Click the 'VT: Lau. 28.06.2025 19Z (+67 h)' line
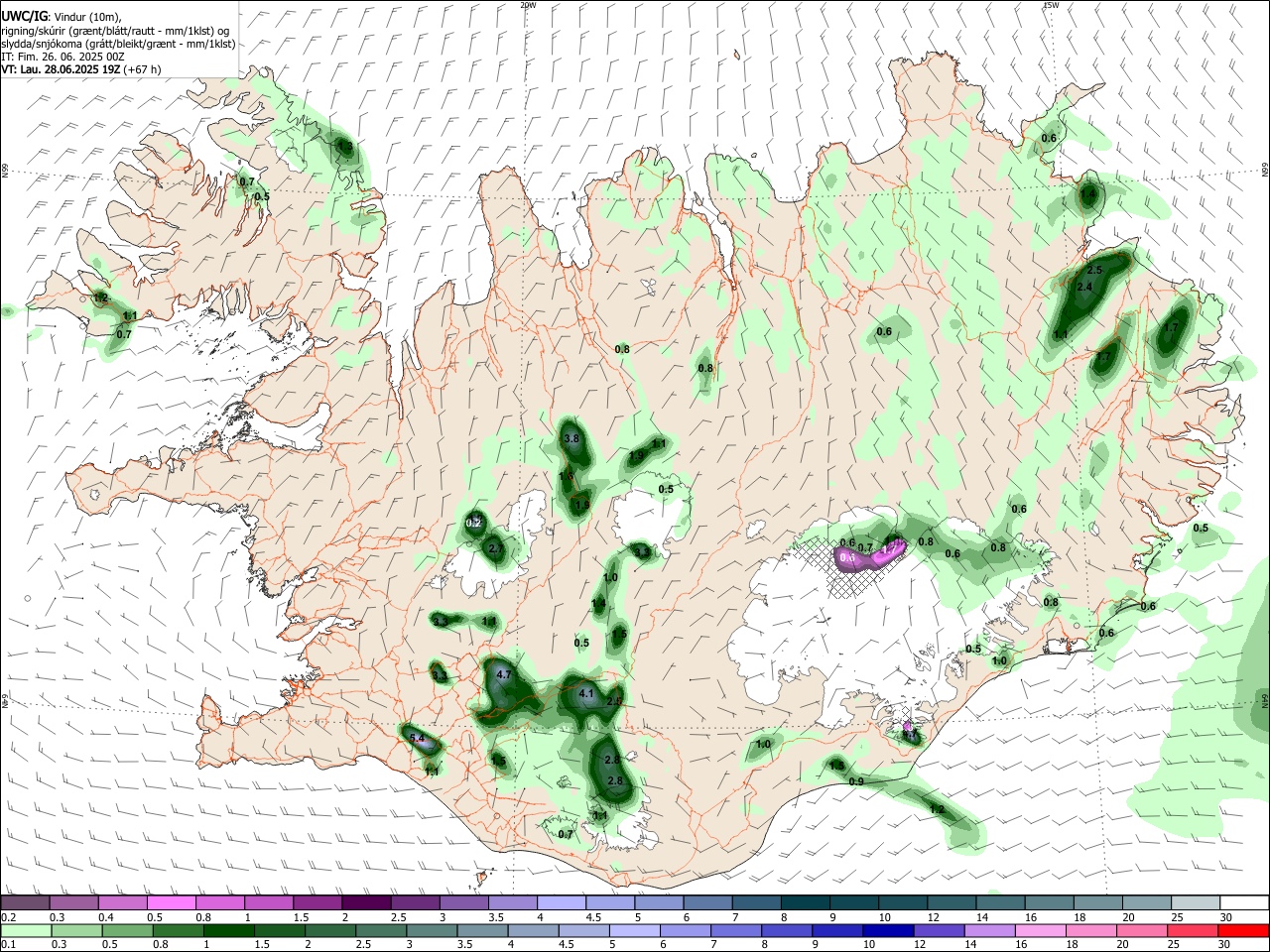 click(81, 69)
